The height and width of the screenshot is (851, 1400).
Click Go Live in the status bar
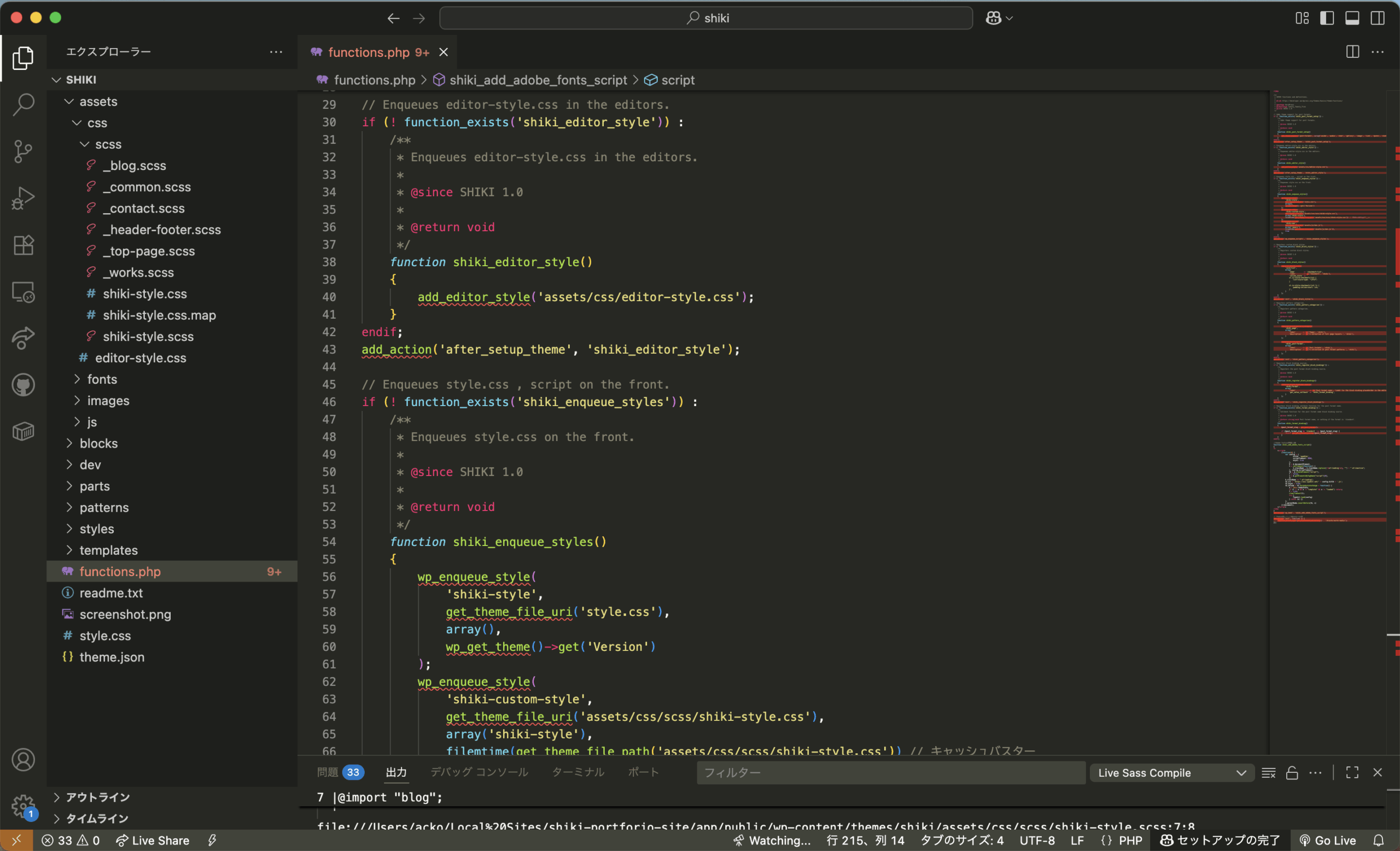(1328, 840)
